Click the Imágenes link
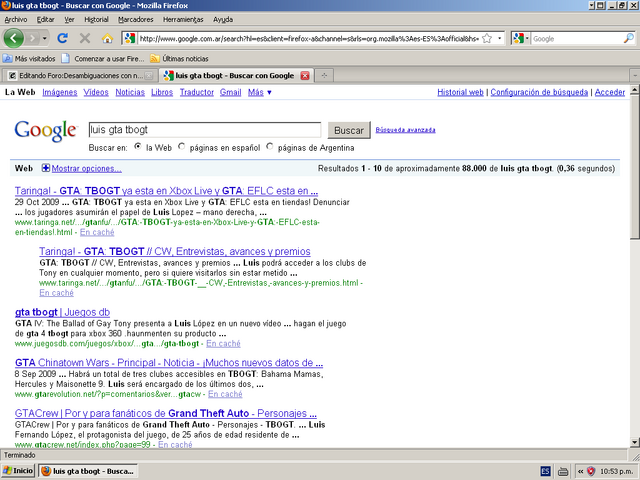The height and width of the screenshot is (480, 640). click(60, 92)
